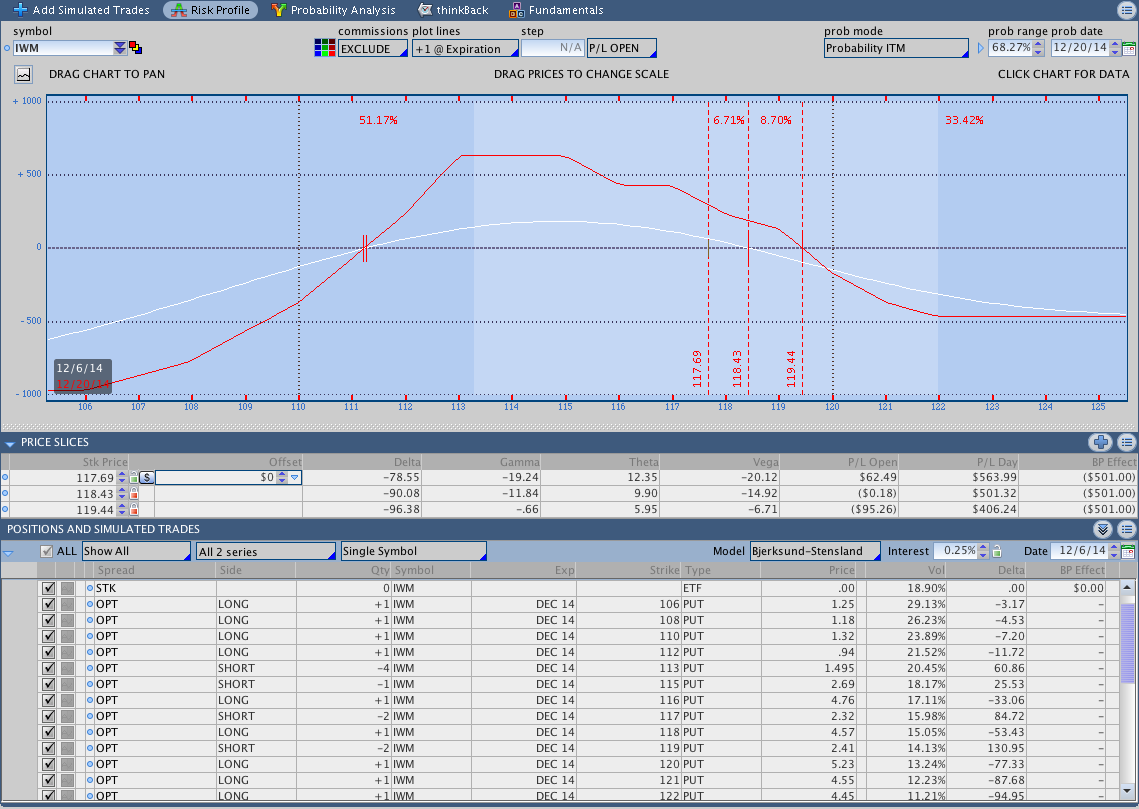Open the Fundamentals tab
1139x809 pixels.
click(556, 10)
